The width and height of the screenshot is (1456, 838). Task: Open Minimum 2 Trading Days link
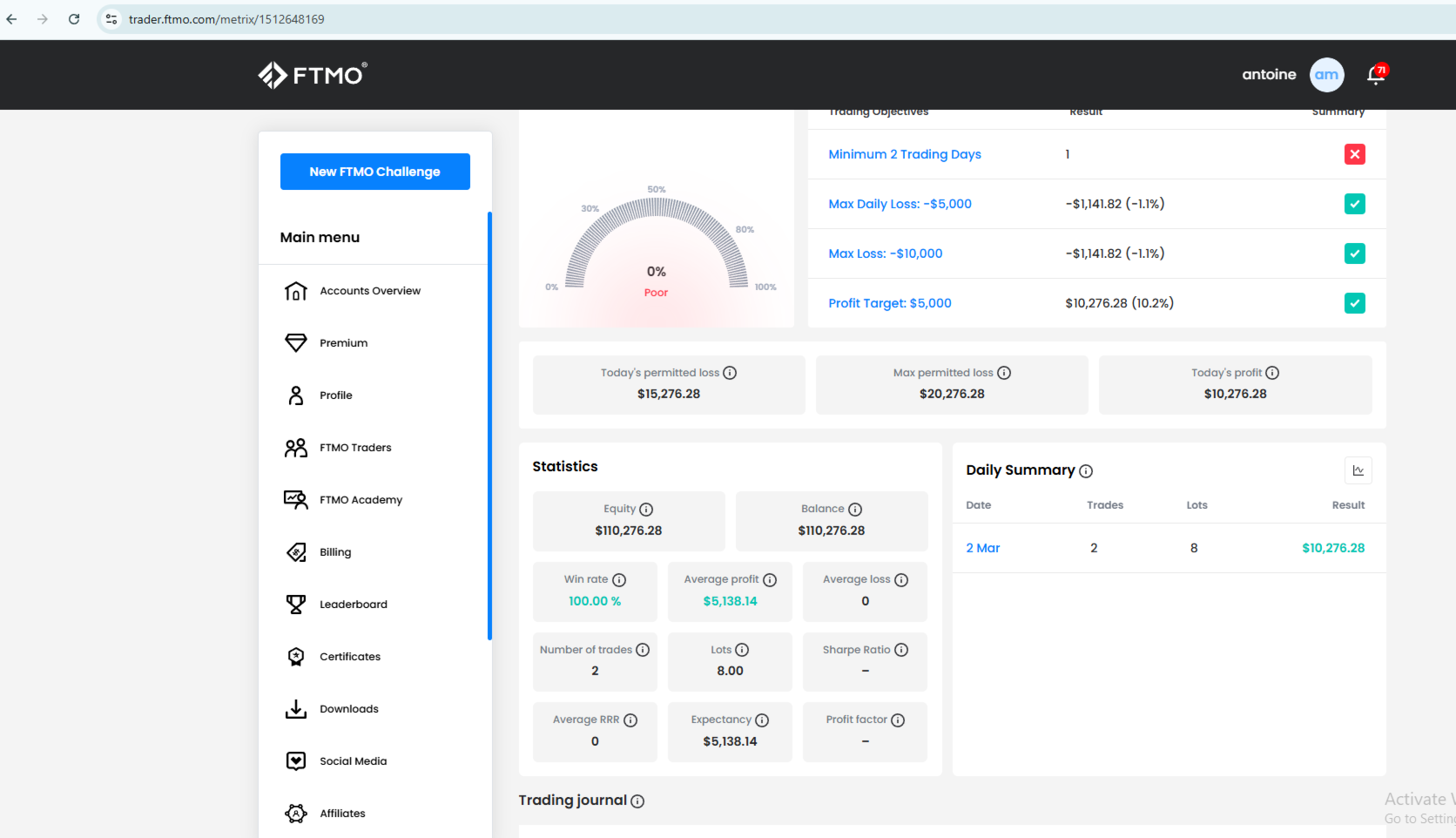905,154
